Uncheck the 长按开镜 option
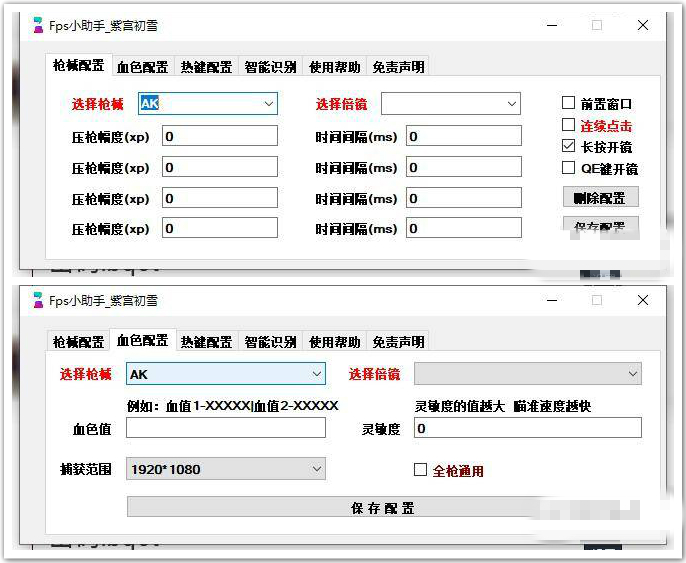The image size is (686, 563). [569, 147]
